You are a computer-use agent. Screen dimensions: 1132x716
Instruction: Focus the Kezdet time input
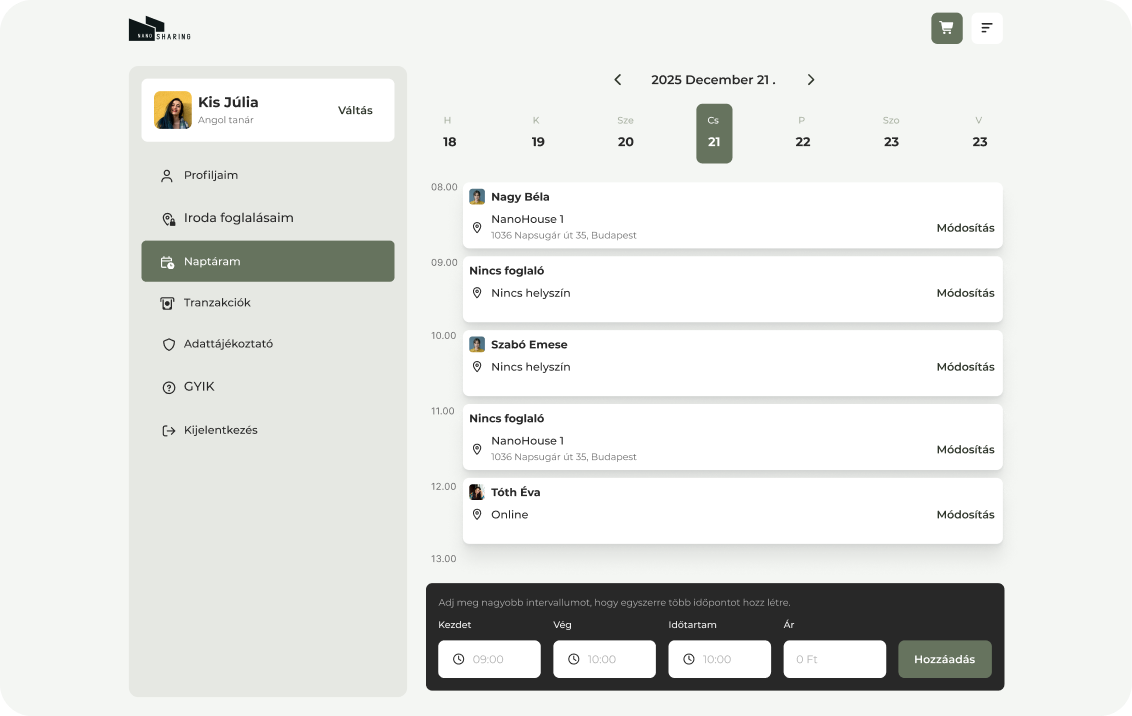(x=489, y=659)
